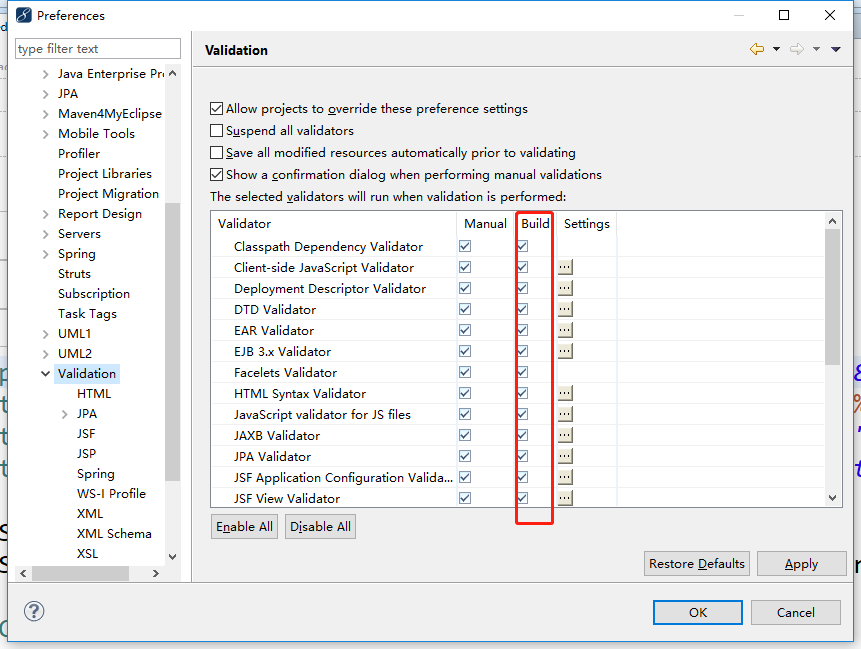Expand top-level Spring tree node

[x=46, y=254]
